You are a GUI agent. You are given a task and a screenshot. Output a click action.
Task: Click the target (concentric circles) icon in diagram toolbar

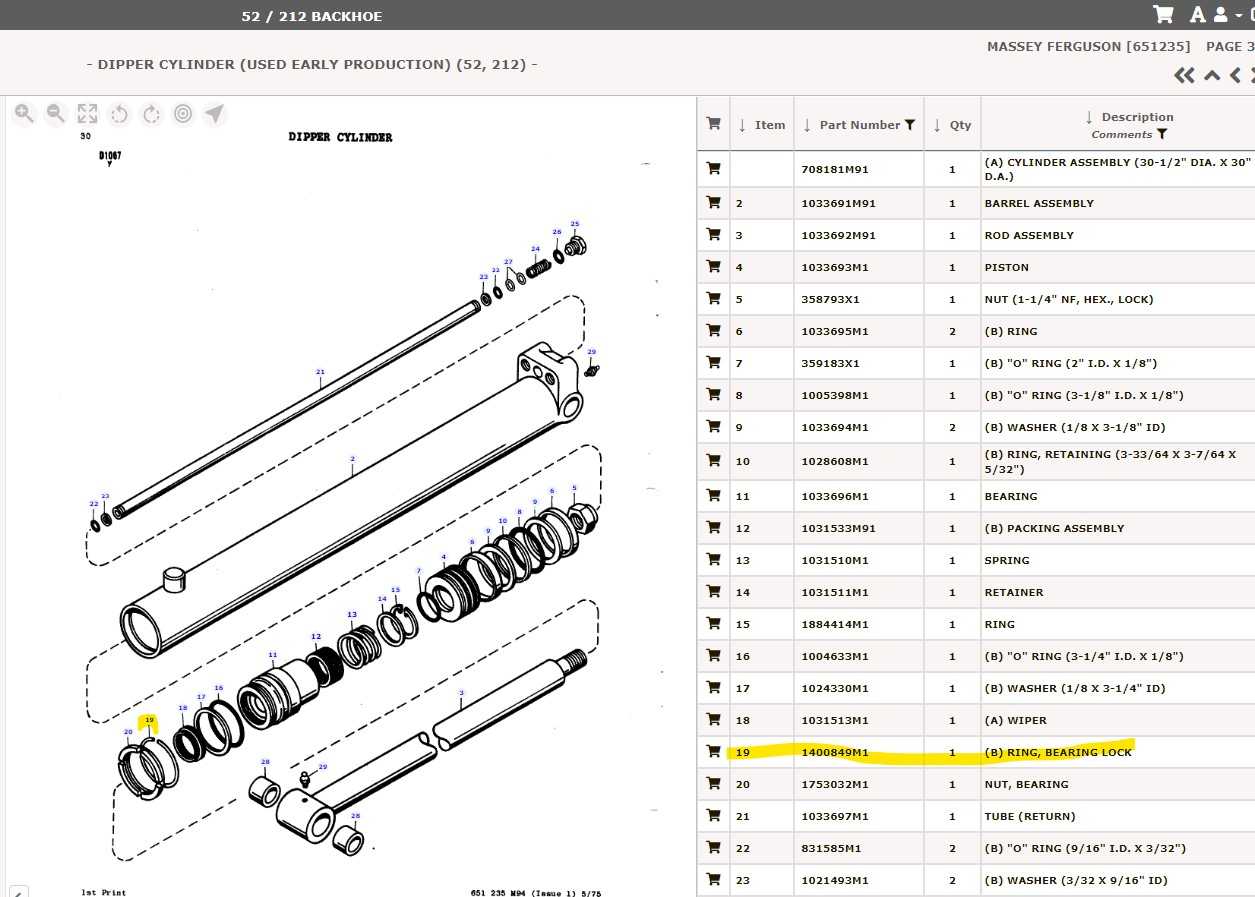(x=183, y=114)
